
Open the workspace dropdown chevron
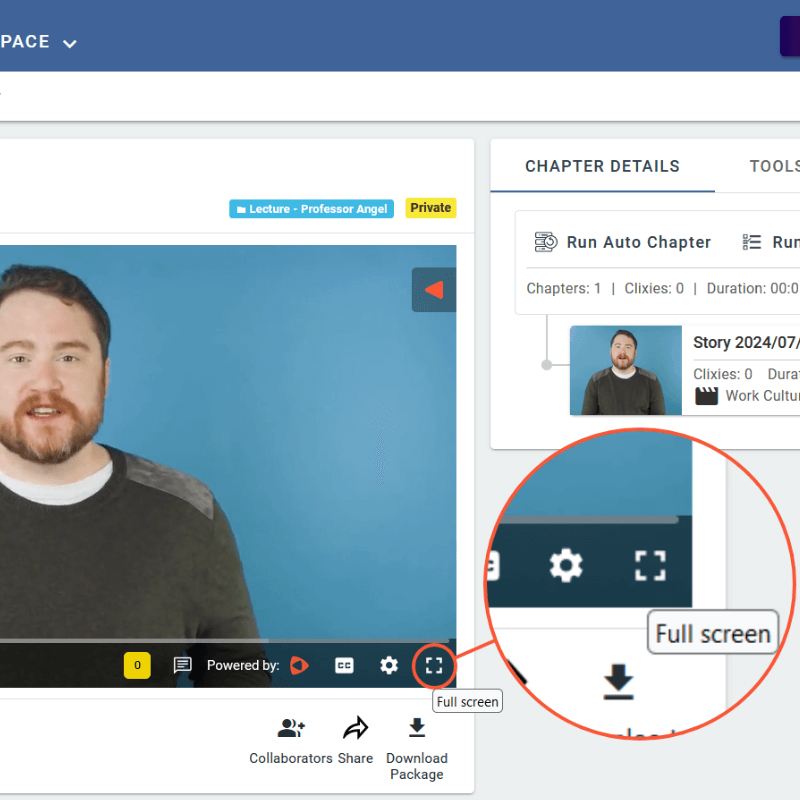[69, 44]
